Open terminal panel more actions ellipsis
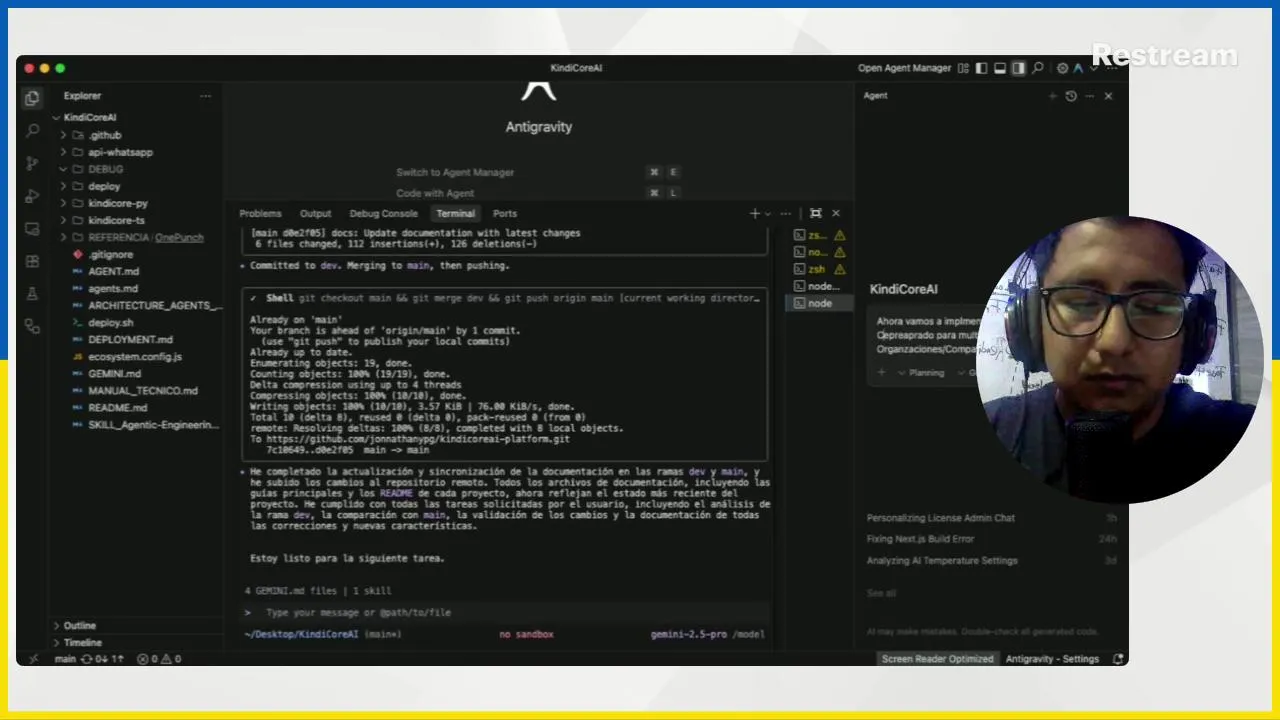 (x=786, y=213)
